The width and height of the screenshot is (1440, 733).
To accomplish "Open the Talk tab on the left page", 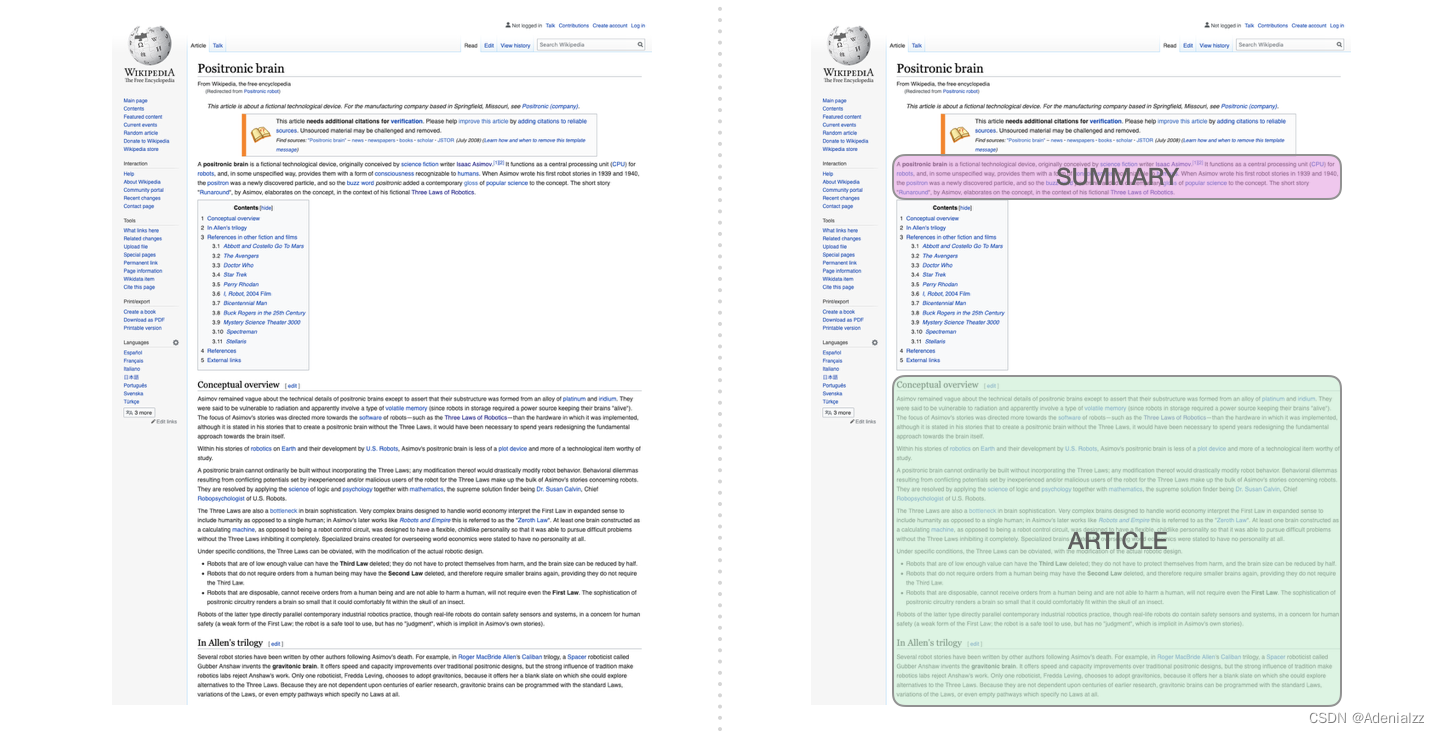I will [x=218, y=46].
